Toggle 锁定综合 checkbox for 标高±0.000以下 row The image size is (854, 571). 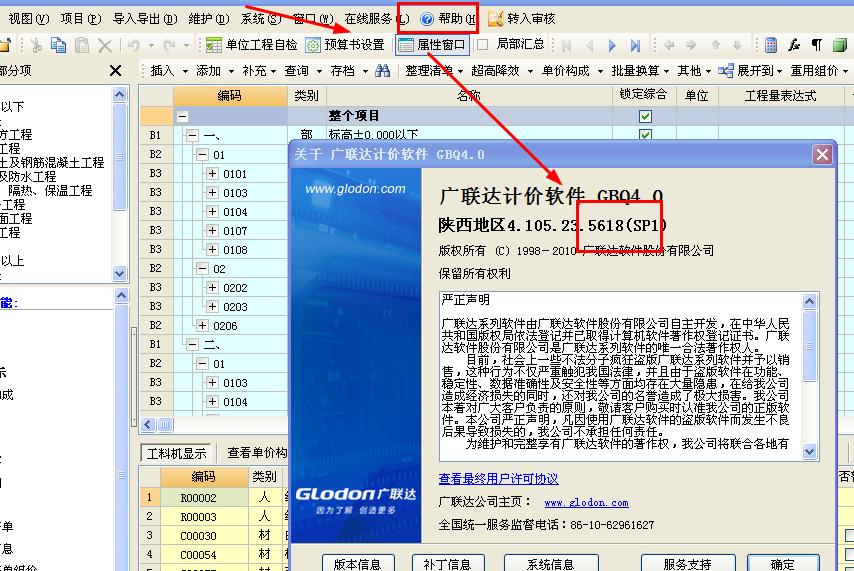click(x=645, y=134)
